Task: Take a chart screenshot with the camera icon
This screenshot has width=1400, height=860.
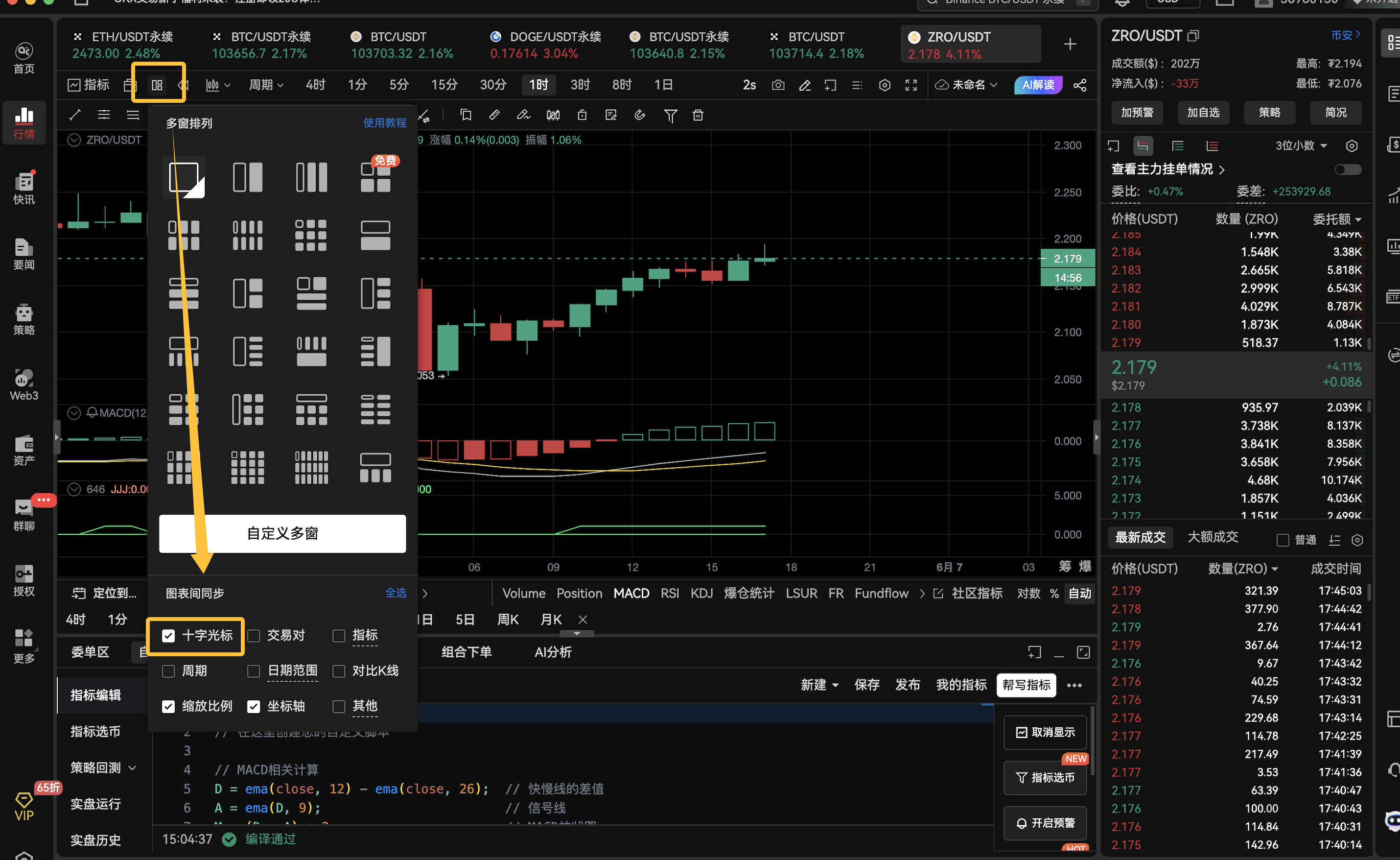Action: click(778, 85)
